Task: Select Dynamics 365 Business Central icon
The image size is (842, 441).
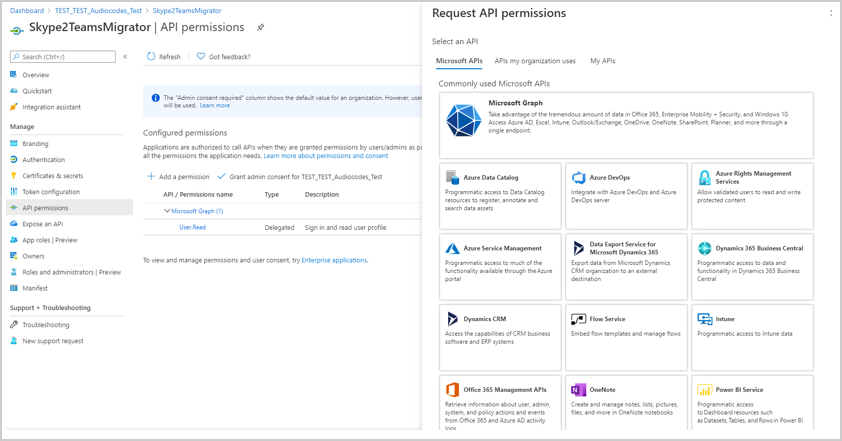Action: [705, 248]
